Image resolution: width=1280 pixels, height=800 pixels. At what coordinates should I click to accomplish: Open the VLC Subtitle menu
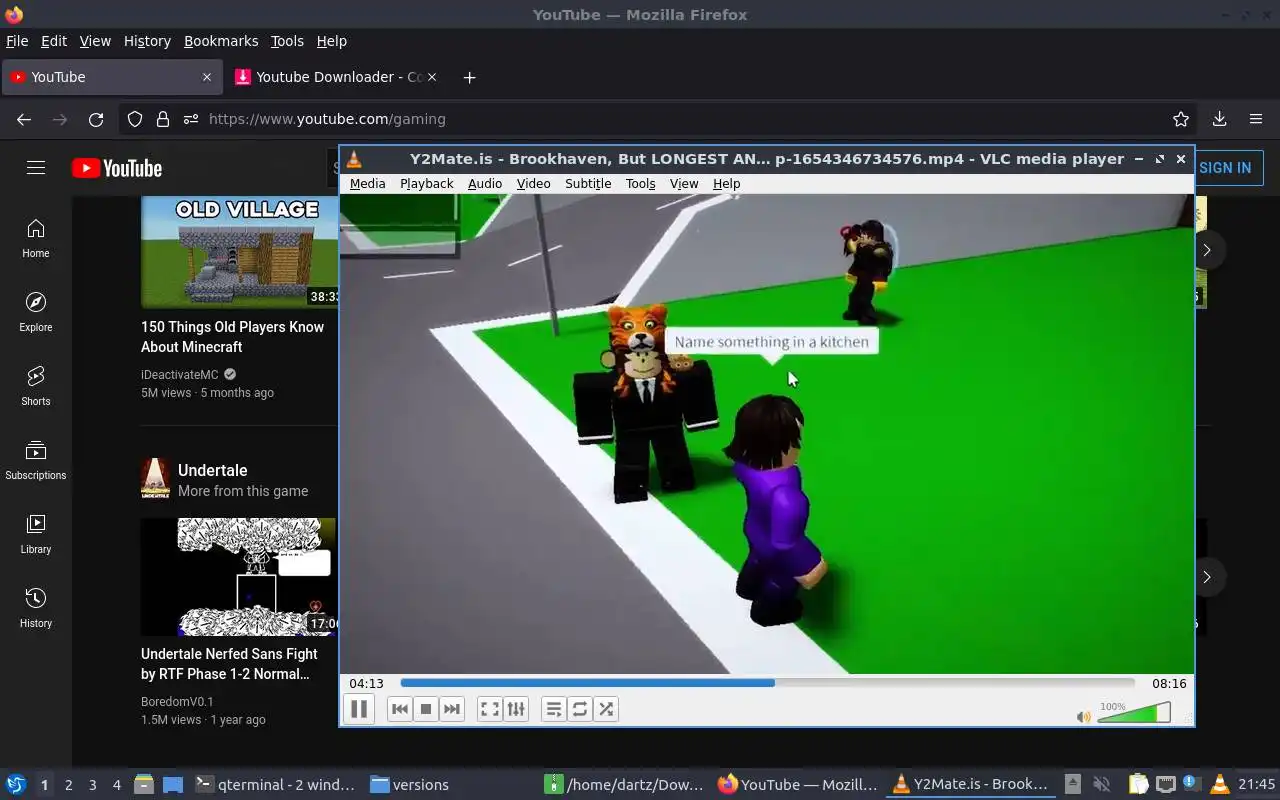(588, 184)
